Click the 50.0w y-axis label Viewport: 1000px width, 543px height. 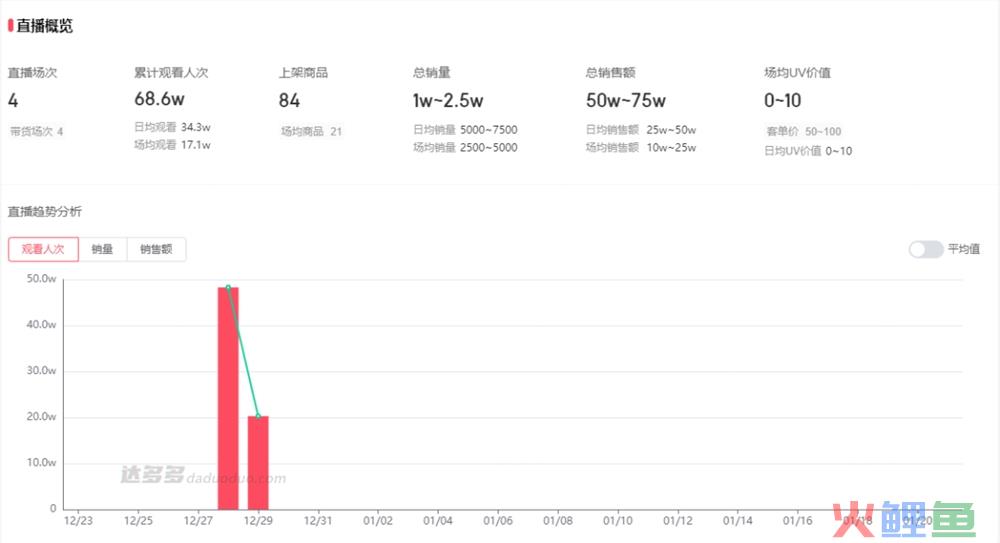click(41, 279)
